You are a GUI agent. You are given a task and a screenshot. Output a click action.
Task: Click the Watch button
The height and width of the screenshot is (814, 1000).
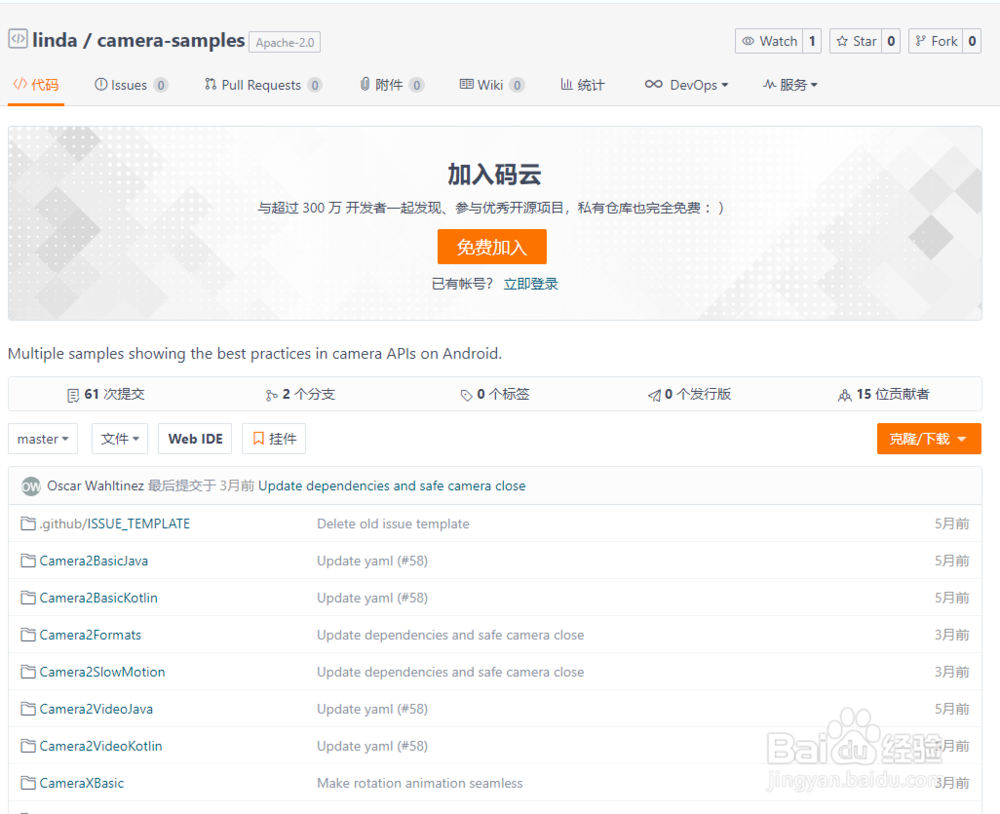click(x=769, y=41)
